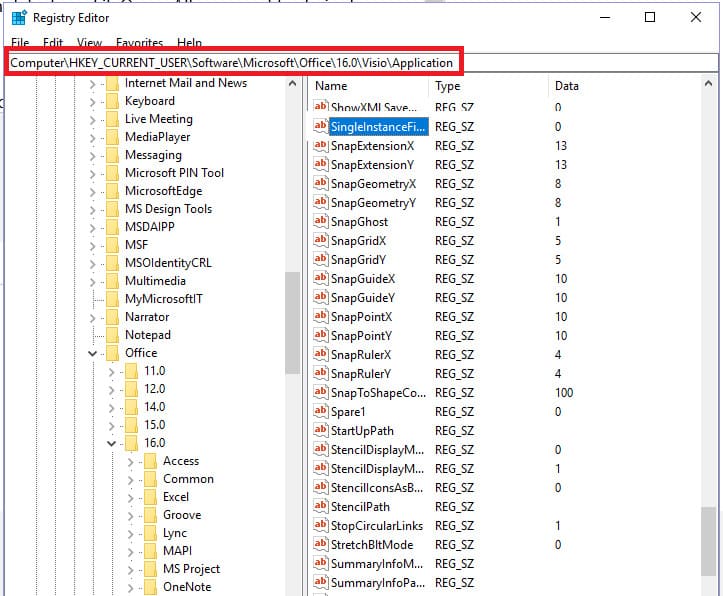Viewport: 723px width, 596px height.
Task: Select the MSOIdentityCRL key
Action: pyautogui.click(x=168, y=263)
